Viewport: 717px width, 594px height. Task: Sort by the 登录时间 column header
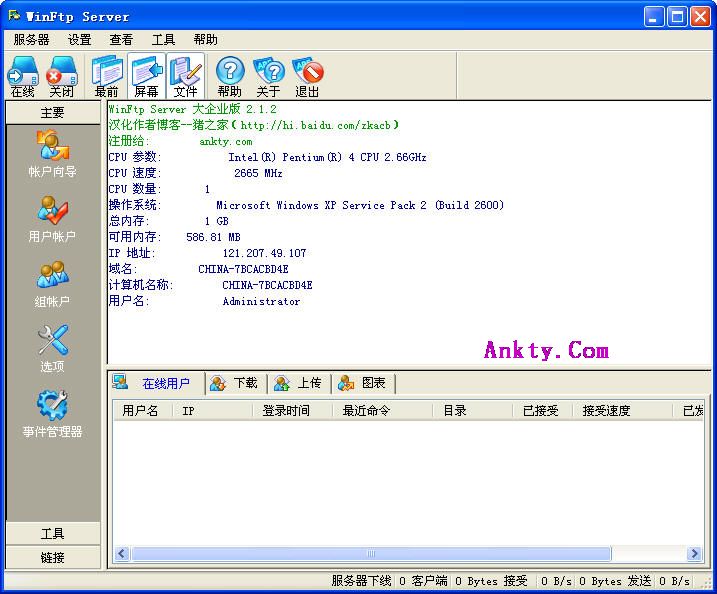[x=292, y=411]
